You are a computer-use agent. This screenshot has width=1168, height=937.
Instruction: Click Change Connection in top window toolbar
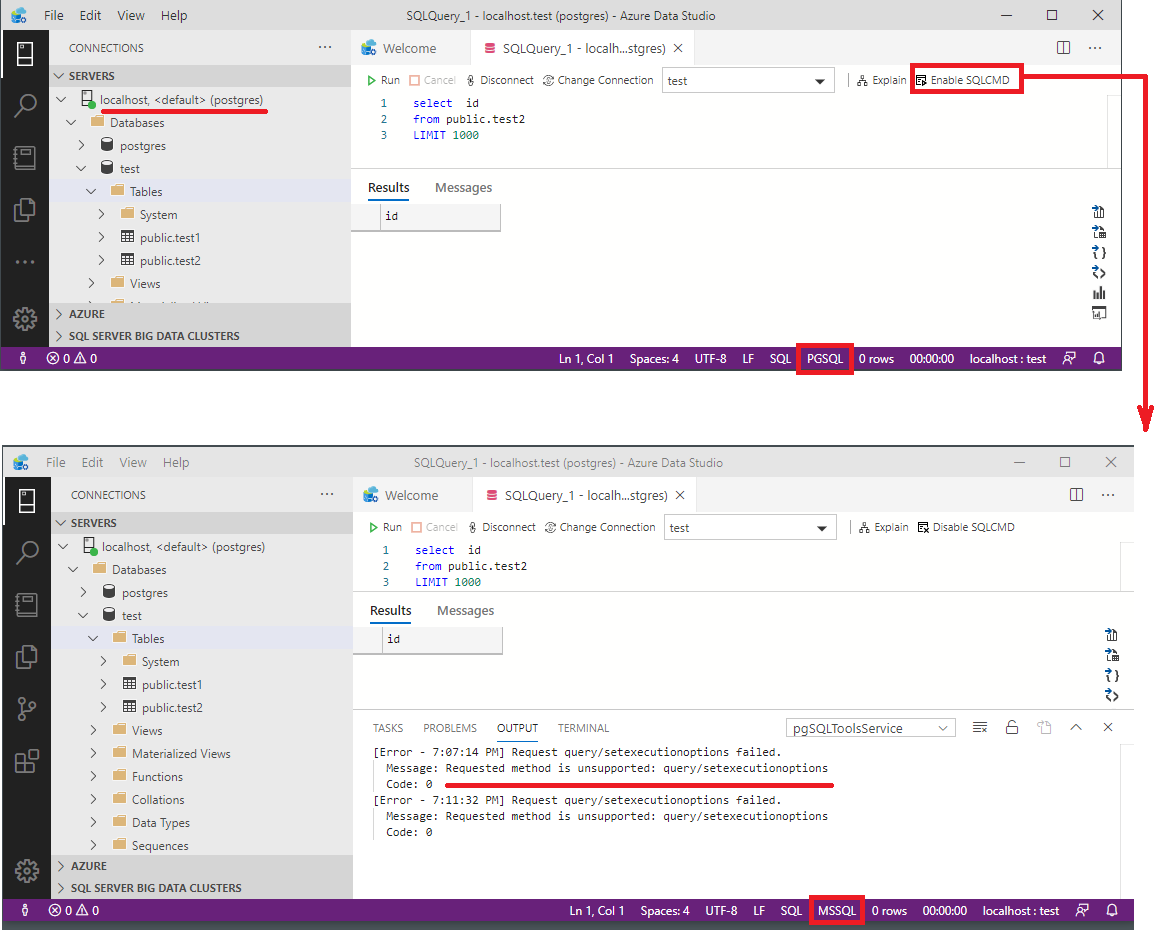click(598, 80)
